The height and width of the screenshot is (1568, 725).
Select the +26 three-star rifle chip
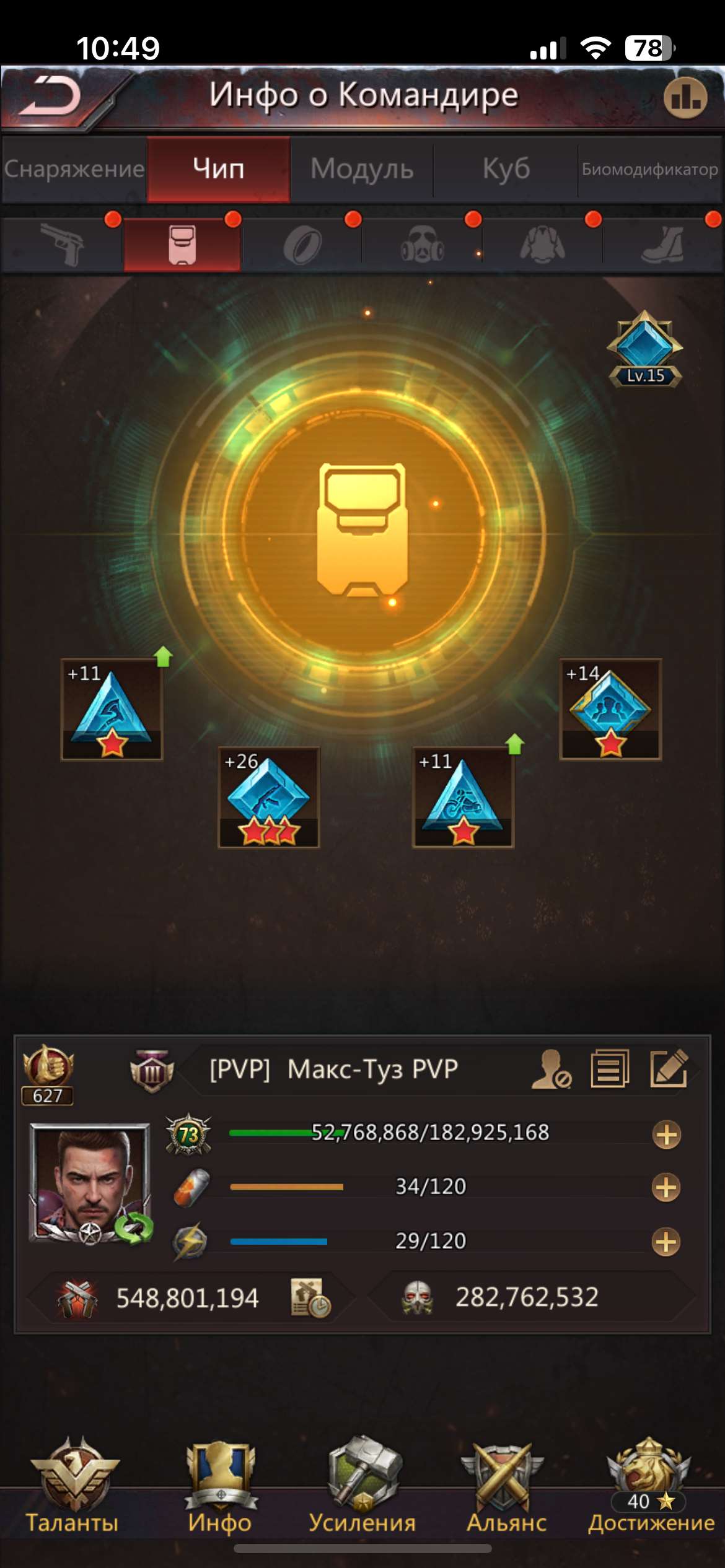268,797
